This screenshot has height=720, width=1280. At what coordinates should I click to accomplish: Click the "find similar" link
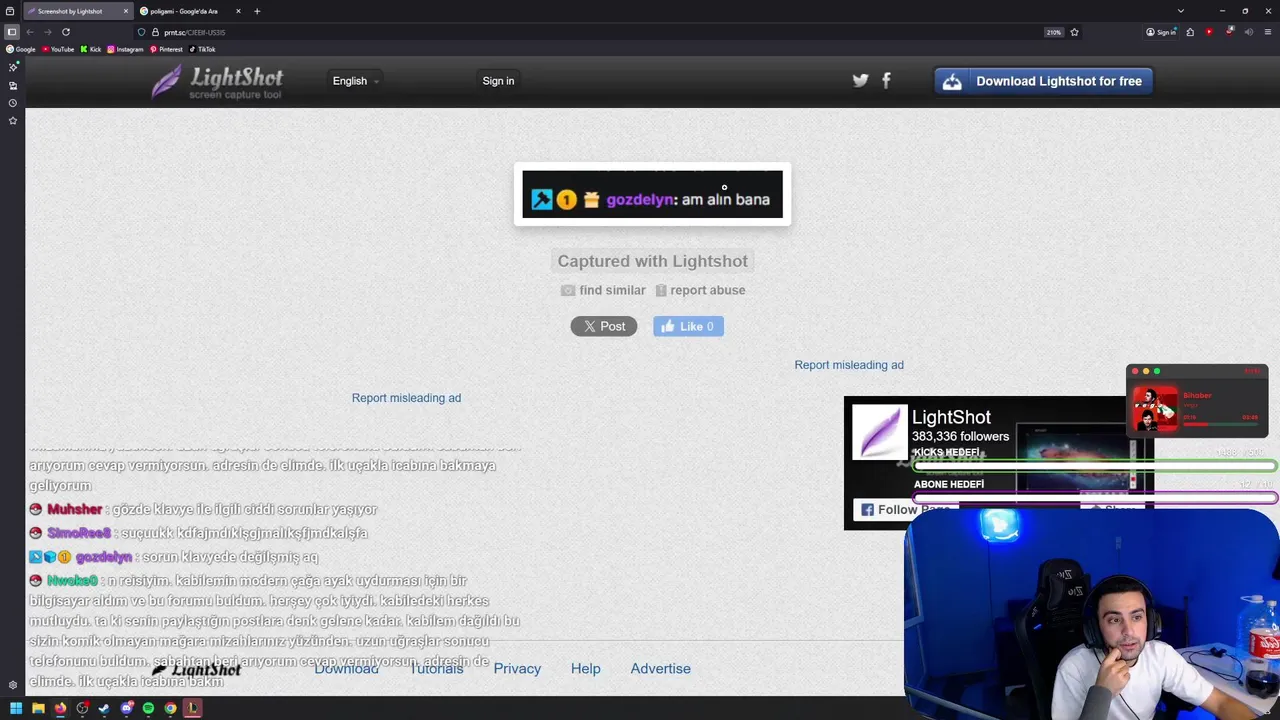click(x=603, y=290)
